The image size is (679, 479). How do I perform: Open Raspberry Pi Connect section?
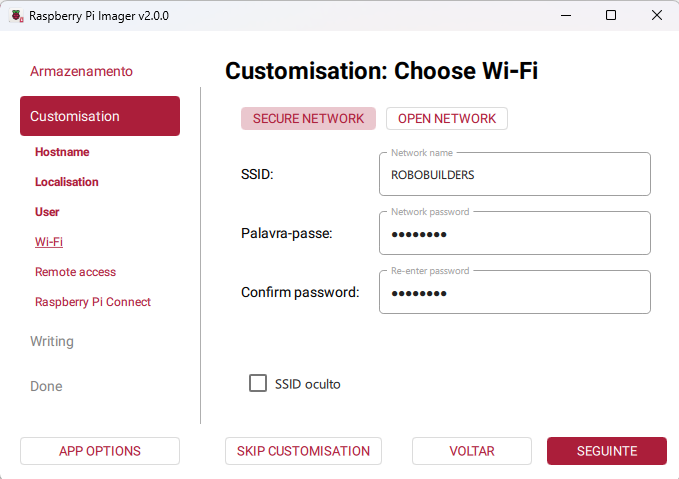point(93,302)
